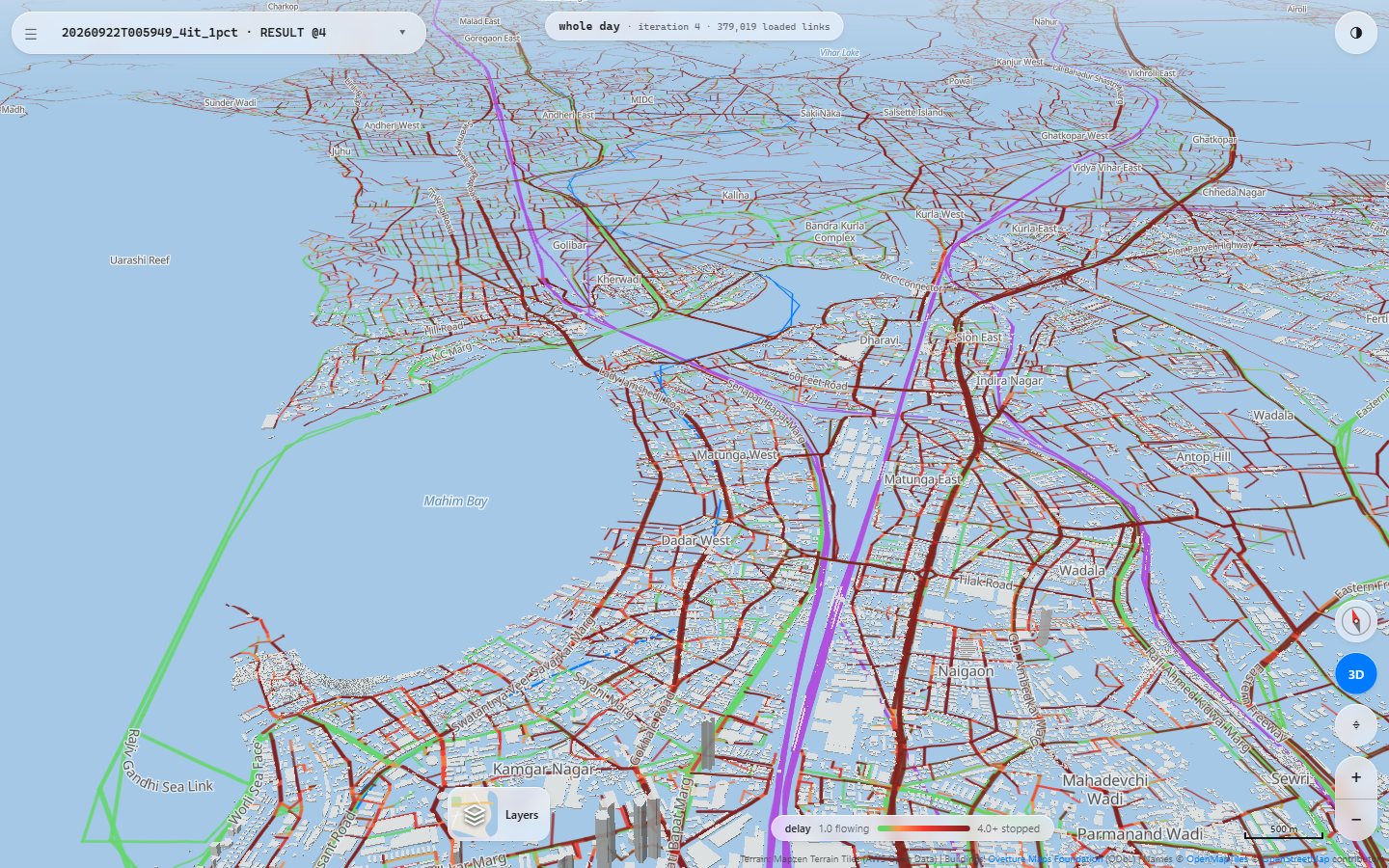Click the Mahim Bay map label
1389x868 pixels.
click(455, 502)
